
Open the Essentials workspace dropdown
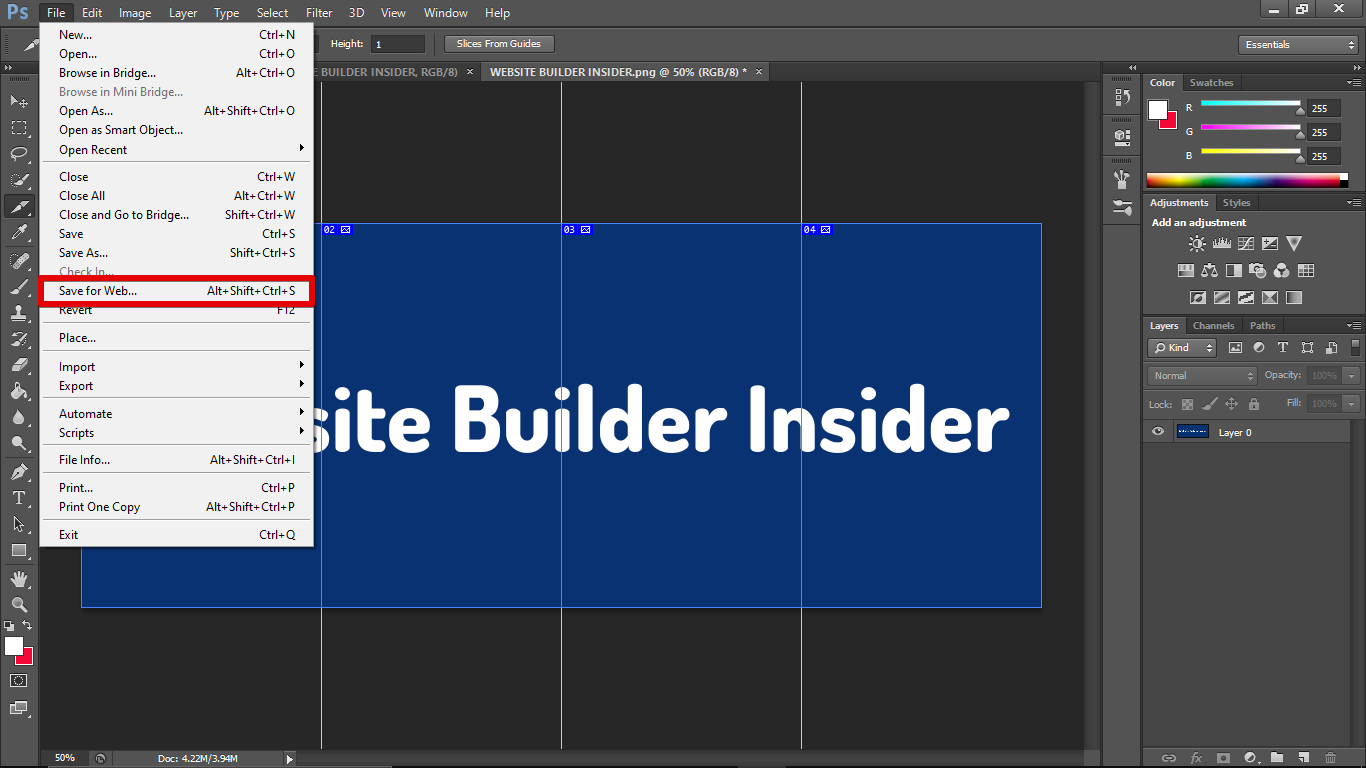pyautogui.click(x=1297, y=45)
